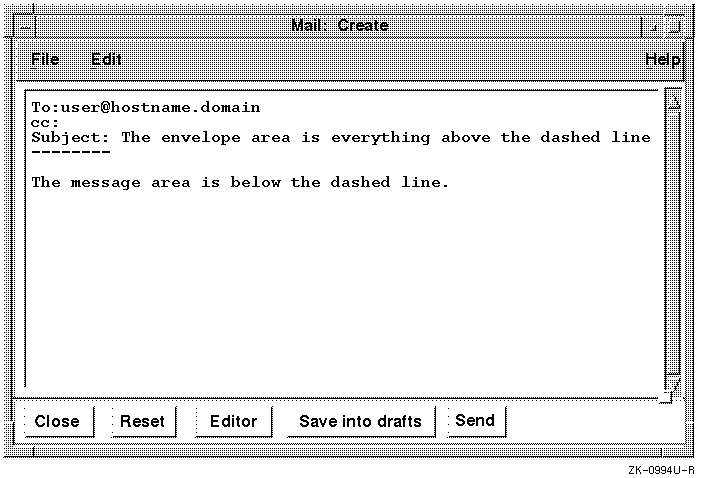Image resolution: width=704 pixels, height=478 pixels.
Task: Click the dashed separator line
Action: (x=70, y=152)
